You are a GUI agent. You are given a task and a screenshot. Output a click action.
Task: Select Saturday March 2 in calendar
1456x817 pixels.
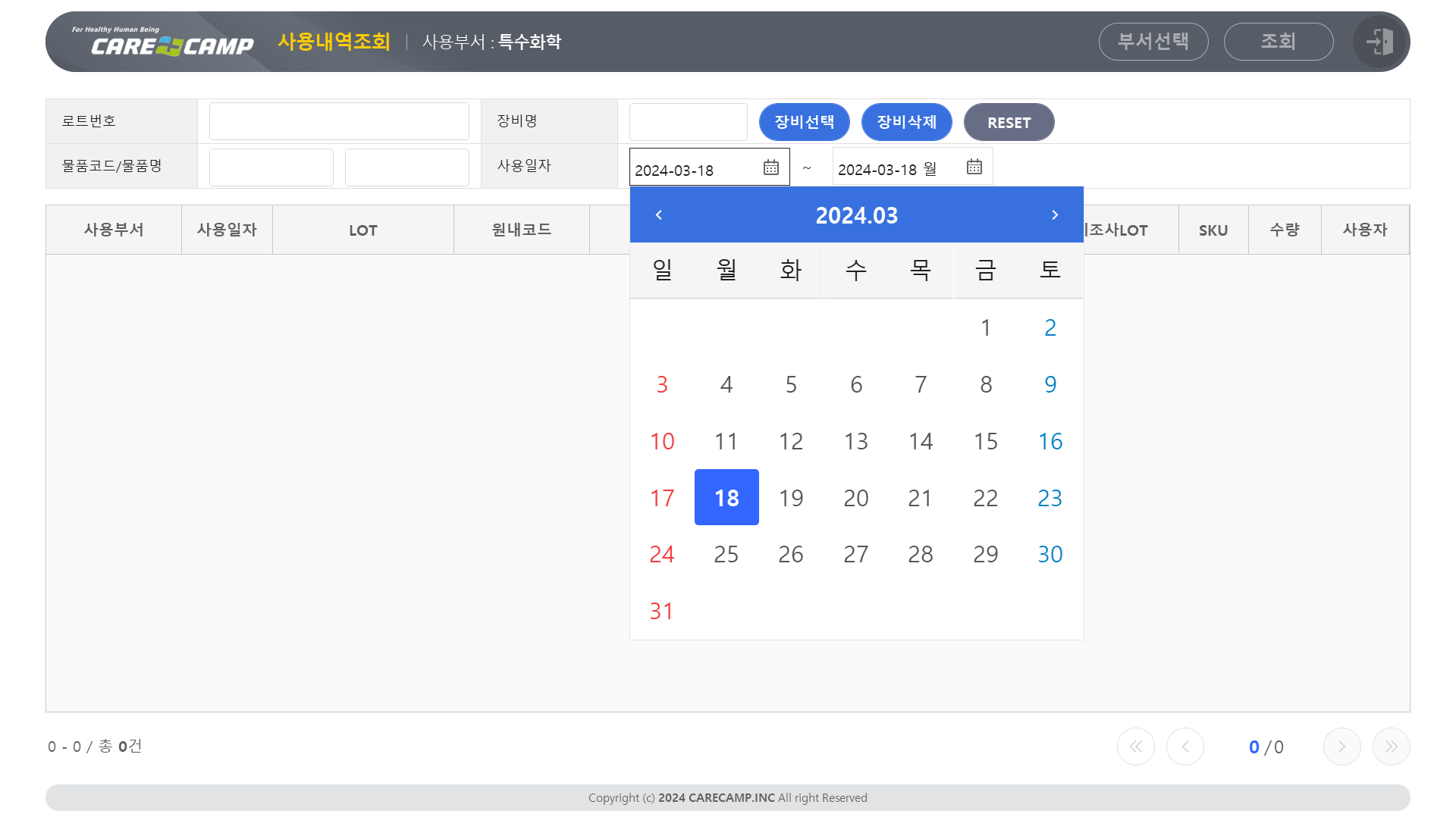point(1050,327)
